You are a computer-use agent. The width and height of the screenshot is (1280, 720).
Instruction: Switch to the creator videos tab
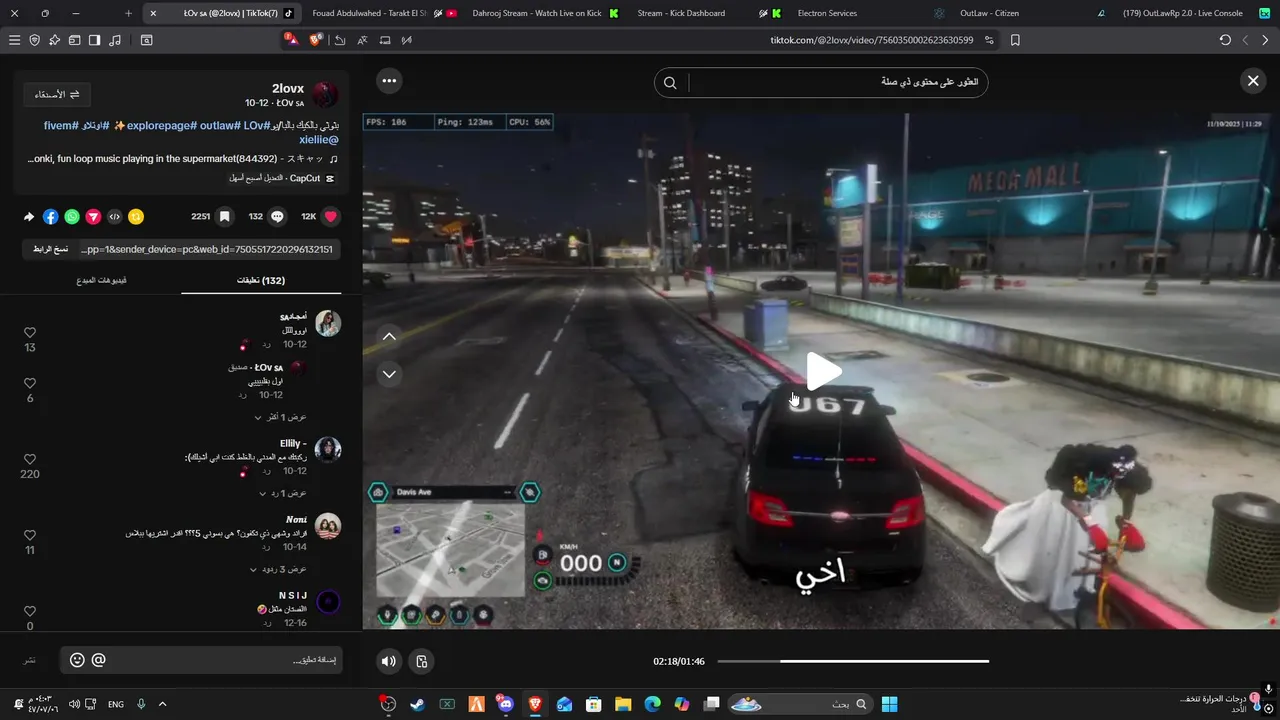(102, 280)
